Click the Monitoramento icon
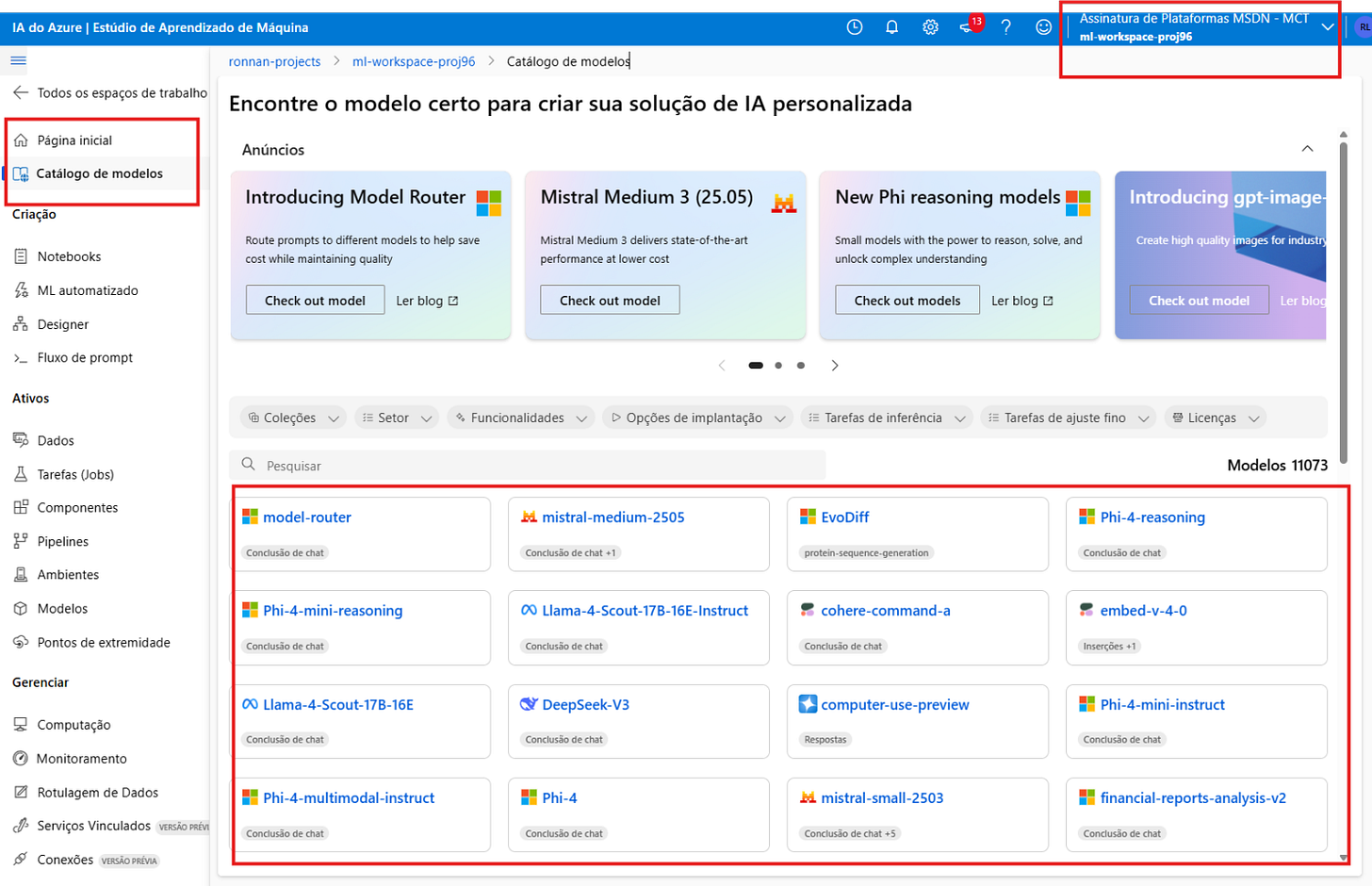1372x886 pixels. pos(21,759)
